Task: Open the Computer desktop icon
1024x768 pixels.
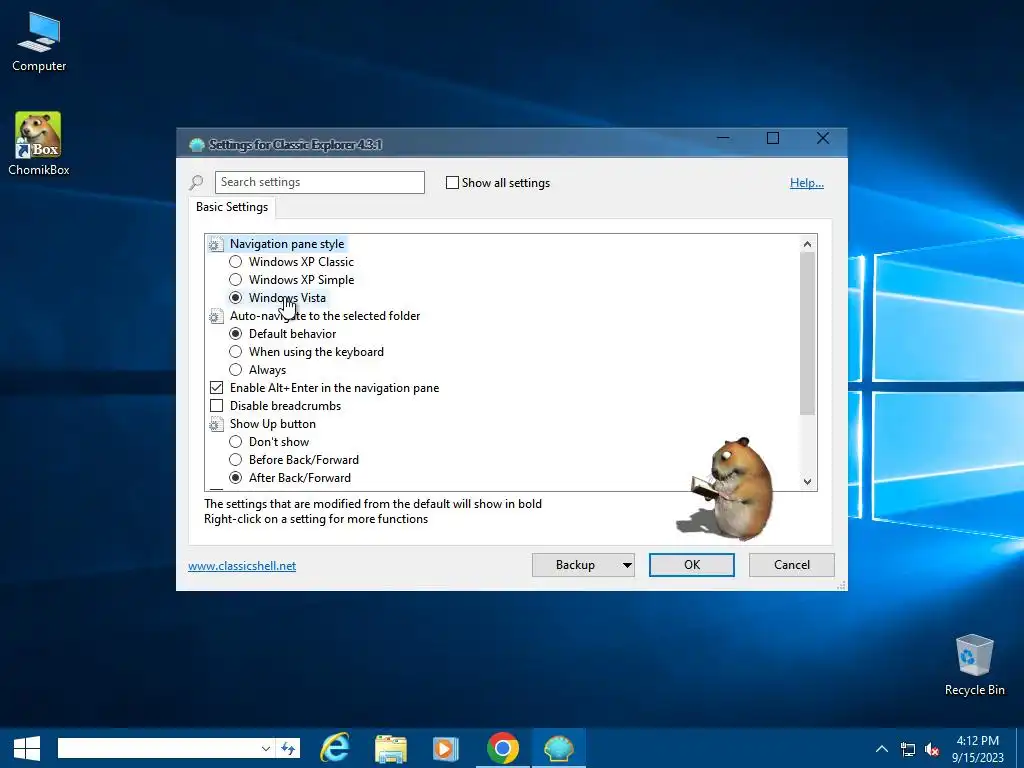Action: tap(39, 42)
